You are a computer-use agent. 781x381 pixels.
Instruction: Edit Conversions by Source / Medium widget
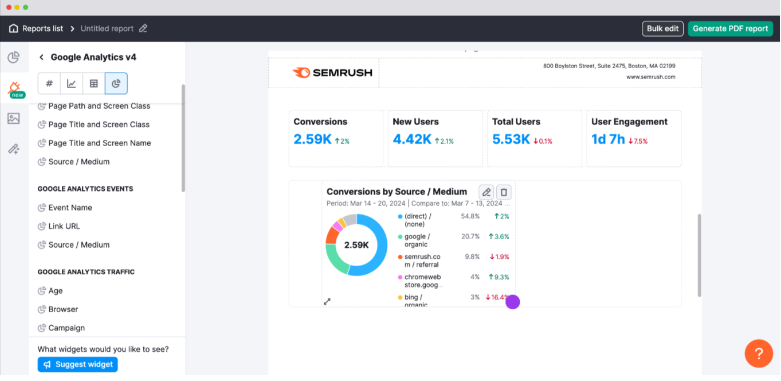[486, 192]
